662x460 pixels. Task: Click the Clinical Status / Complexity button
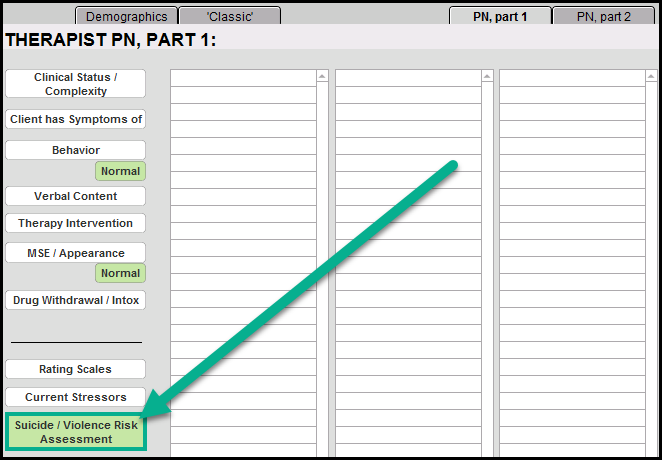pyautogui.click(x=76, y=84)
